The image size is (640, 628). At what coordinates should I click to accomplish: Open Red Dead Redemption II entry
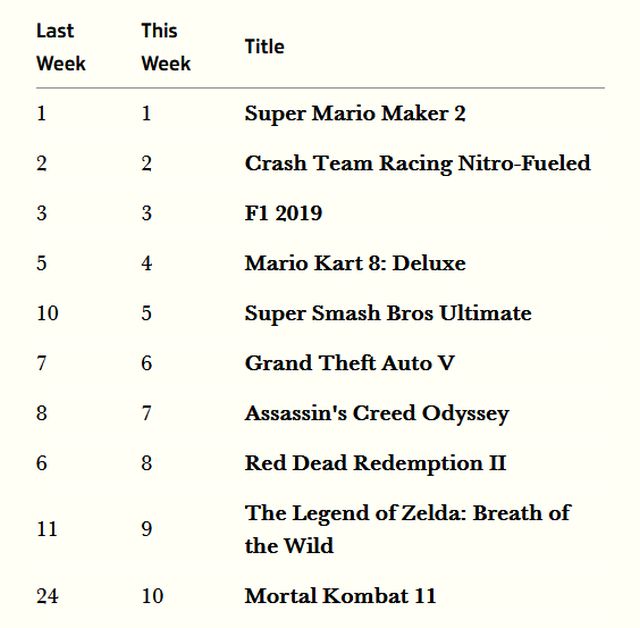click(x=375, y=463)
